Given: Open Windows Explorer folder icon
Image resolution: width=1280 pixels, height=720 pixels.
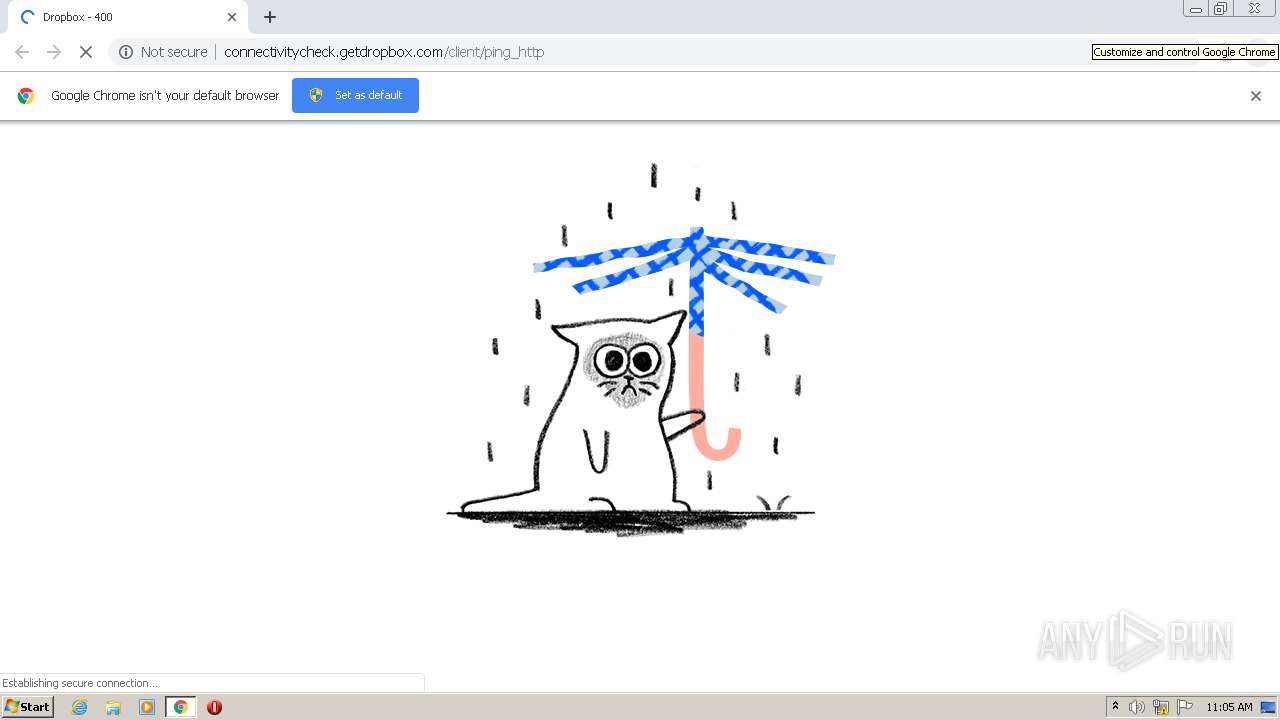Looking at the screenshot, I should pyautogui.click(x=113, y=707).
